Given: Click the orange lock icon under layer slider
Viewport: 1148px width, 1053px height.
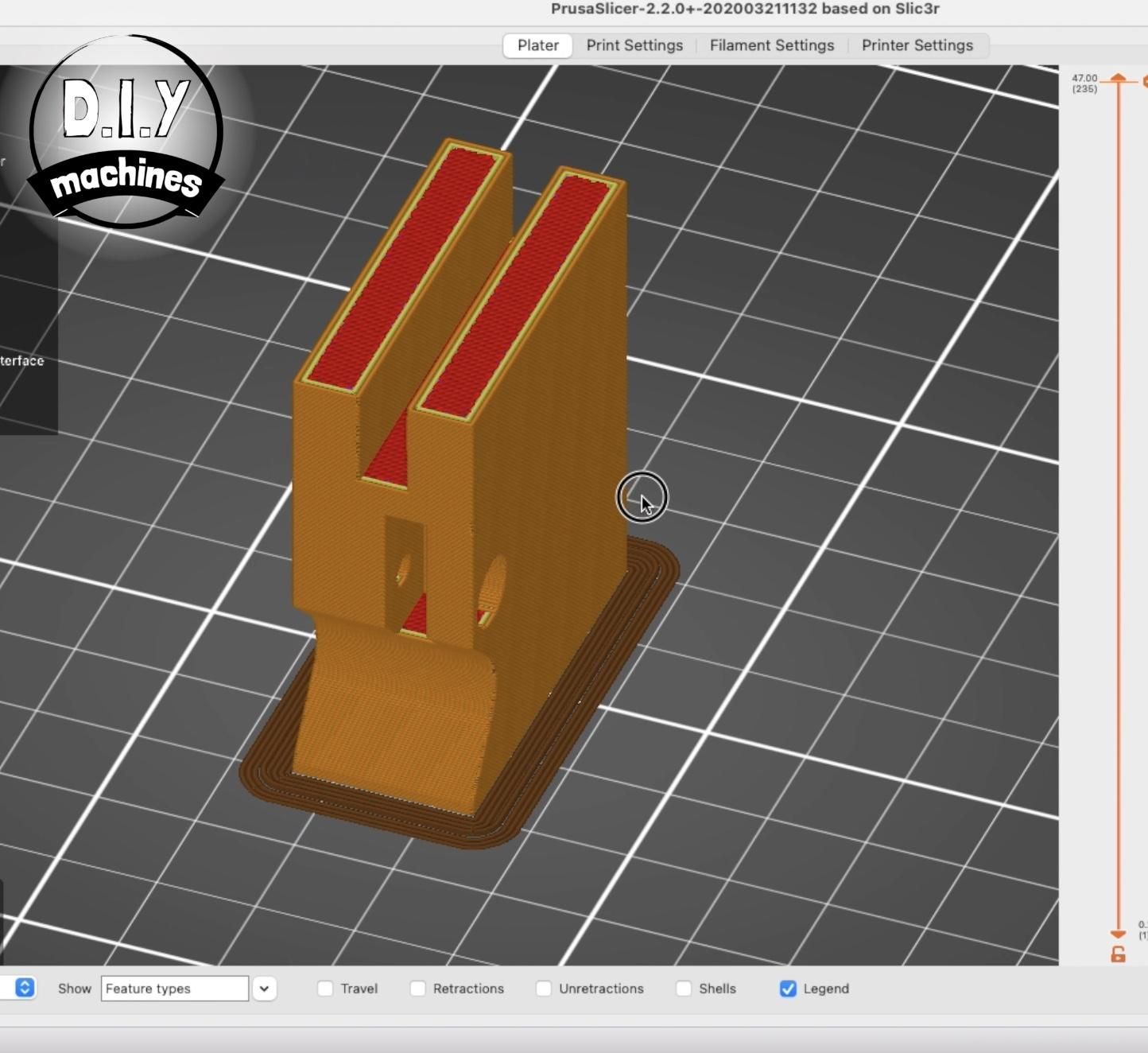Looking at the screenshot, I should [x=1118, y=954].
